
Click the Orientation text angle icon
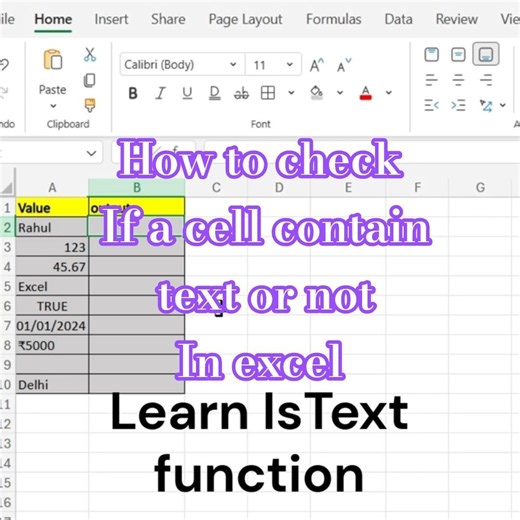coord(486,106)
